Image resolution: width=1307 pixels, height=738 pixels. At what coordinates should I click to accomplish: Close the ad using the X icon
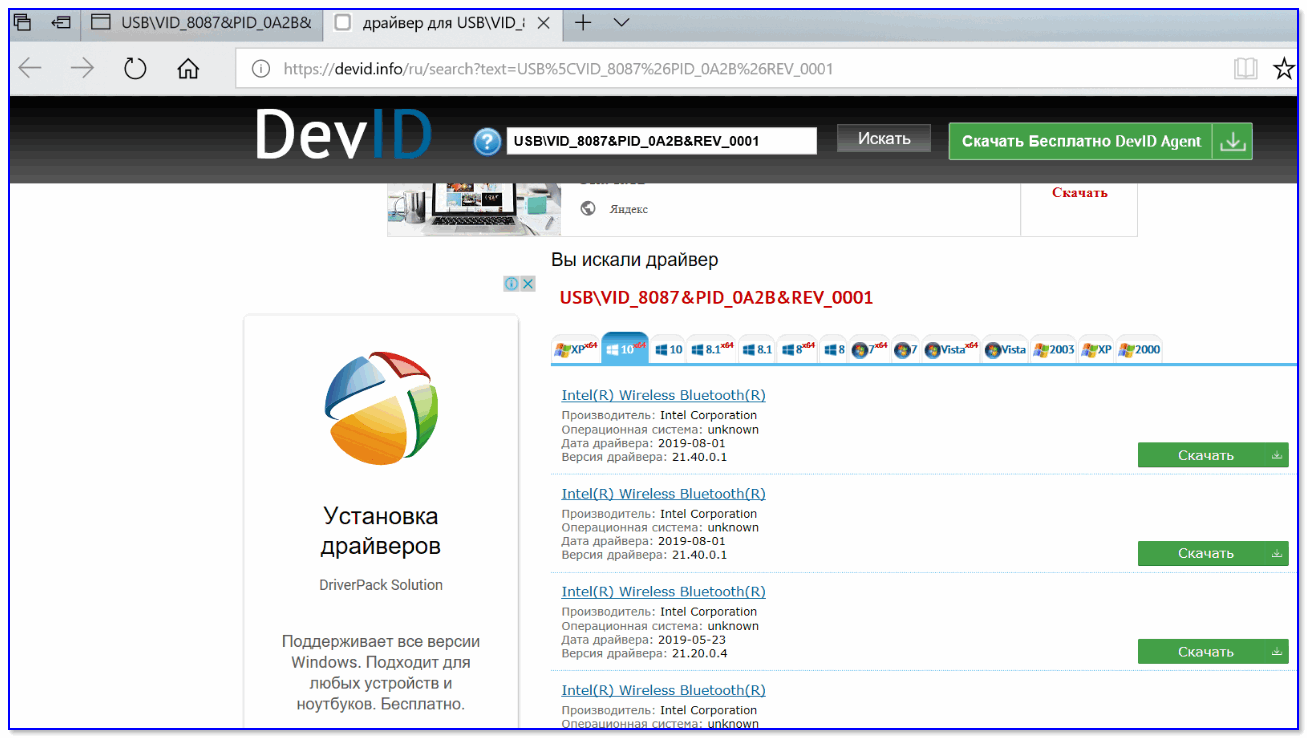click(528, 284)
